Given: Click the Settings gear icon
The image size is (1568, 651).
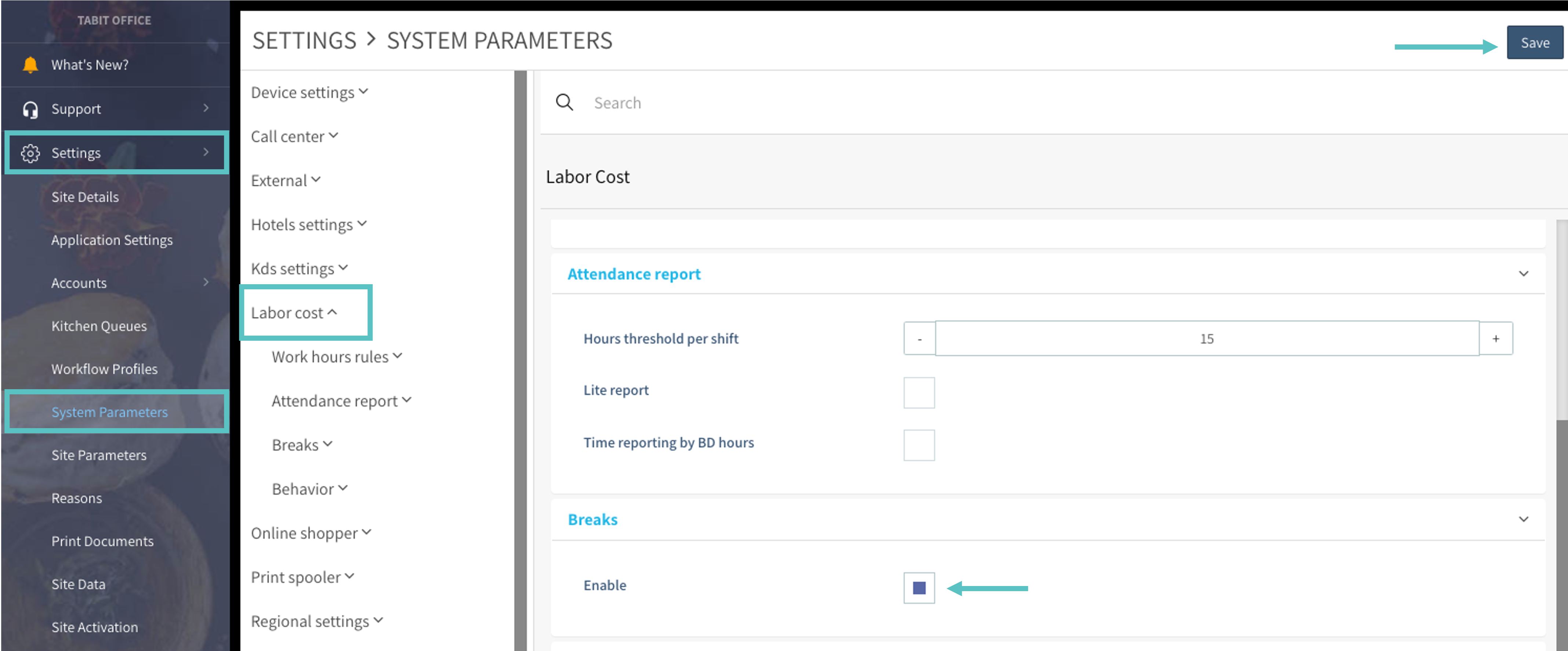Looking at the screenshot, I should pos(30,153).
